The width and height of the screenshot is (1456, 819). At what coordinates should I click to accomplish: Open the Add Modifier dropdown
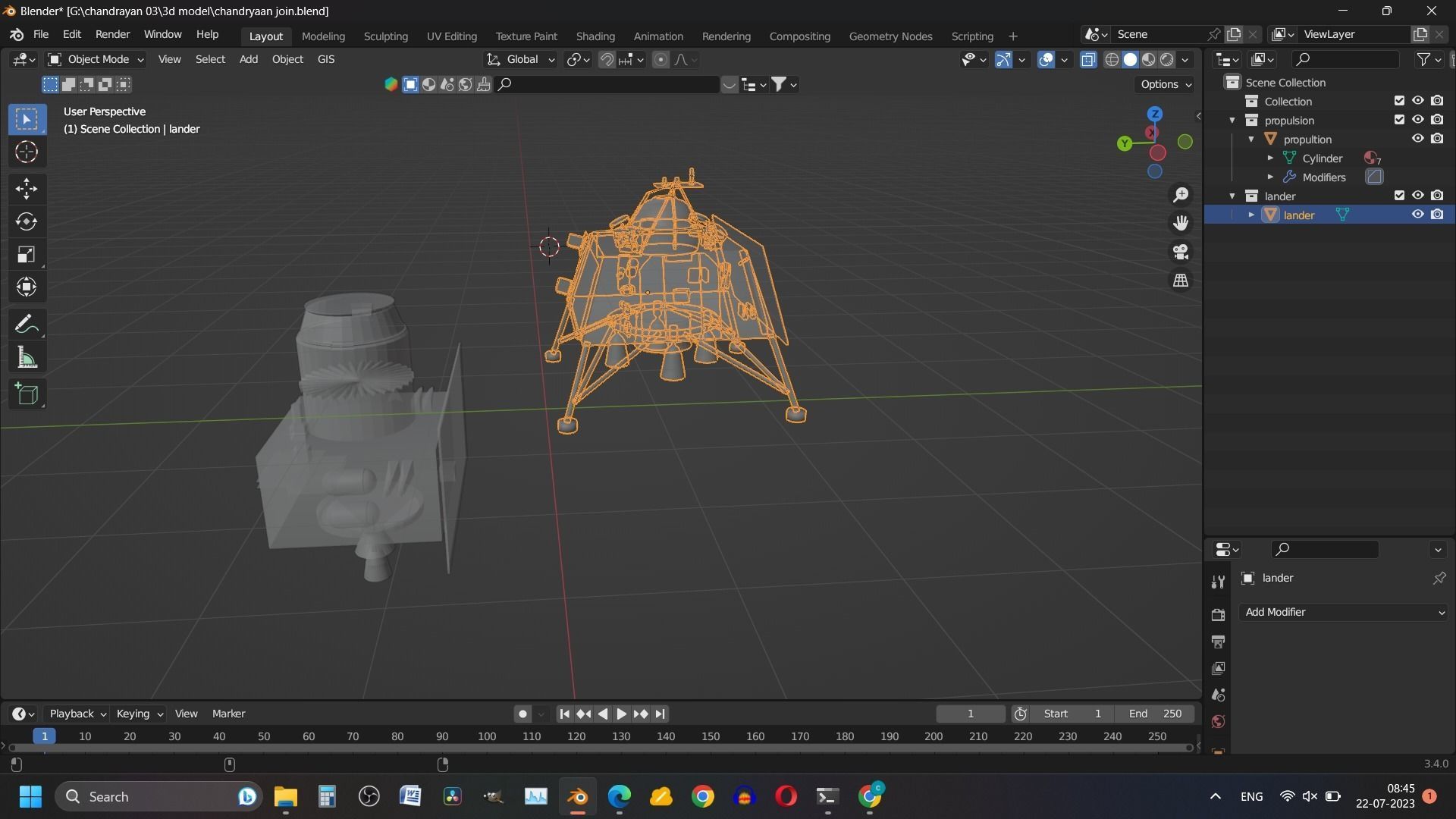pos(1344,612)
